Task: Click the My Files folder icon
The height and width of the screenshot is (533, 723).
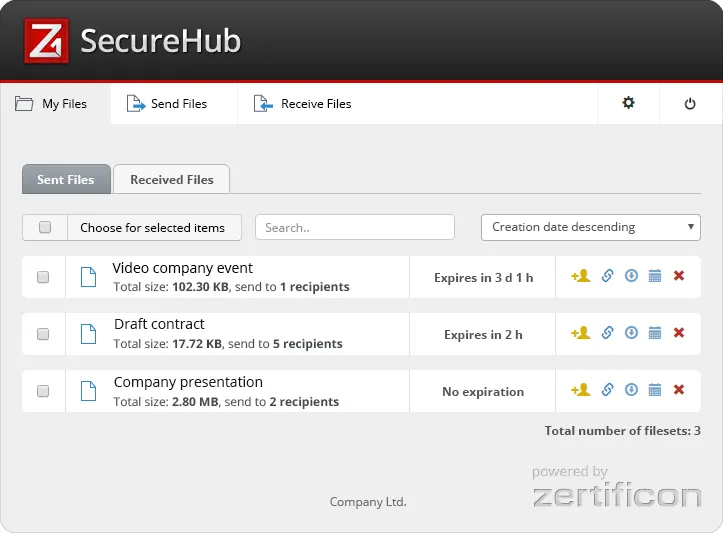Action: (24, 104)
